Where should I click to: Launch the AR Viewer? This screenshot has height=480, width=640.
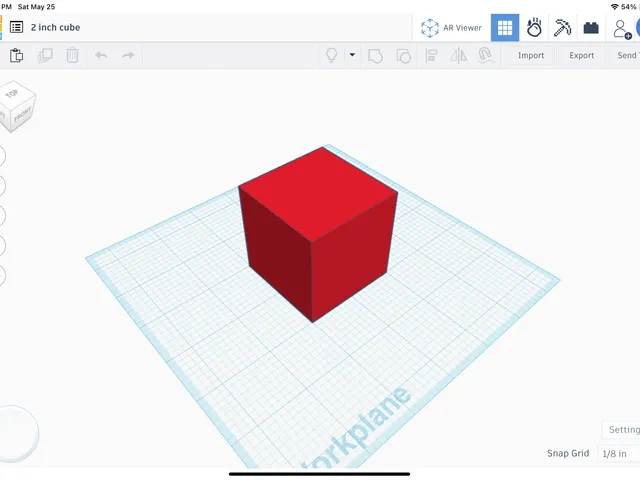pos(451,28)
